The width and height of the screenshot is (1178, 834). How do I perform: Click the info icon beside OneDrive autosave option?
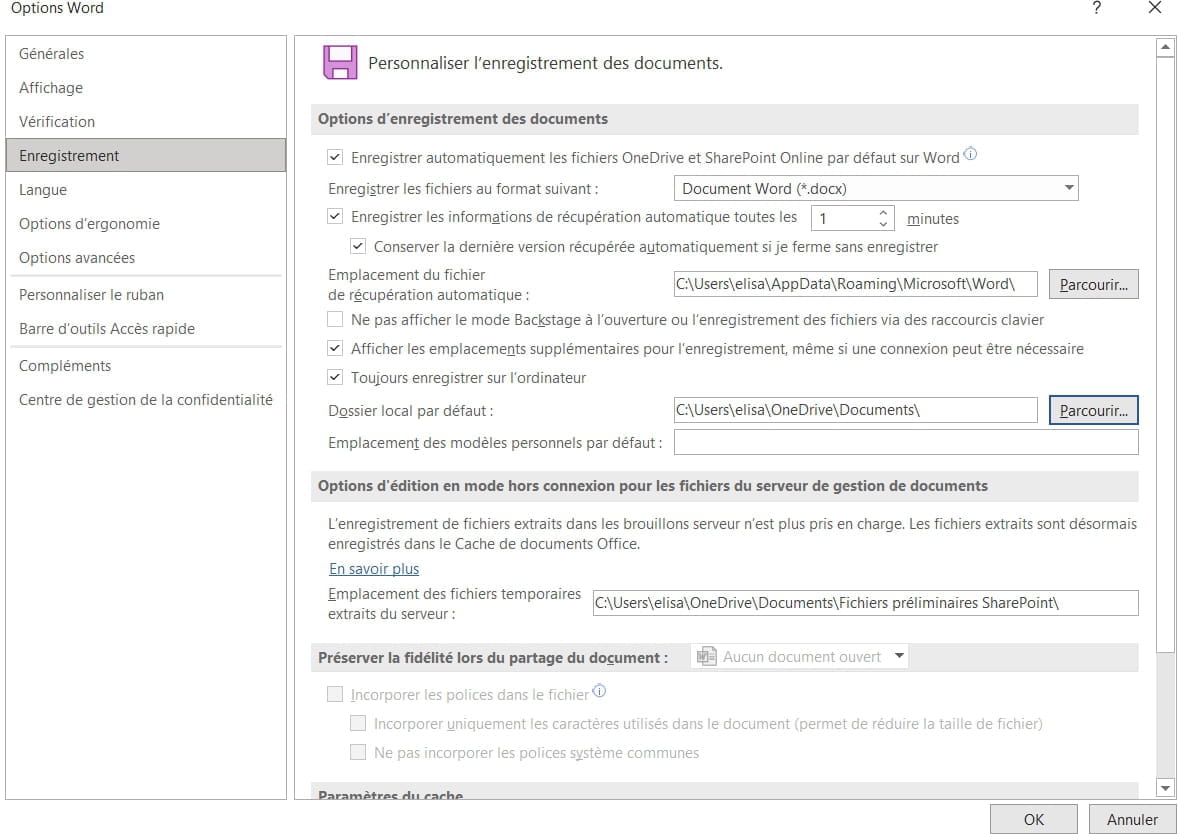970,155
